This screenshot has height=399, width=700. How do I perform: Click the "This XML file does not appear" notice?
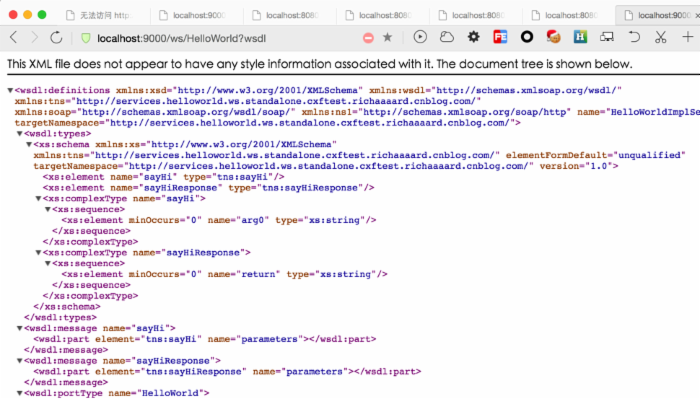point(320,64)
